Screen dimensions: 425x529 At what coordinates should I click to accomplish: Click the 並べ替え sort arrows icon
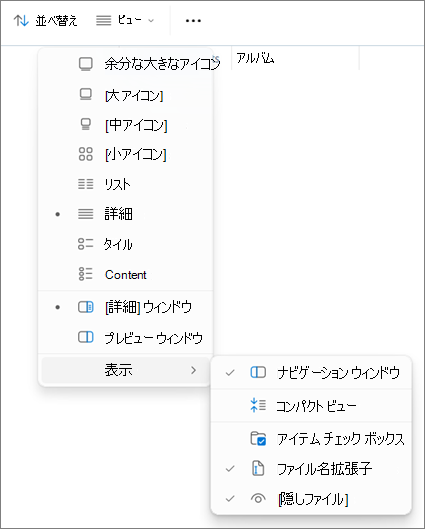tap(21, 21)
